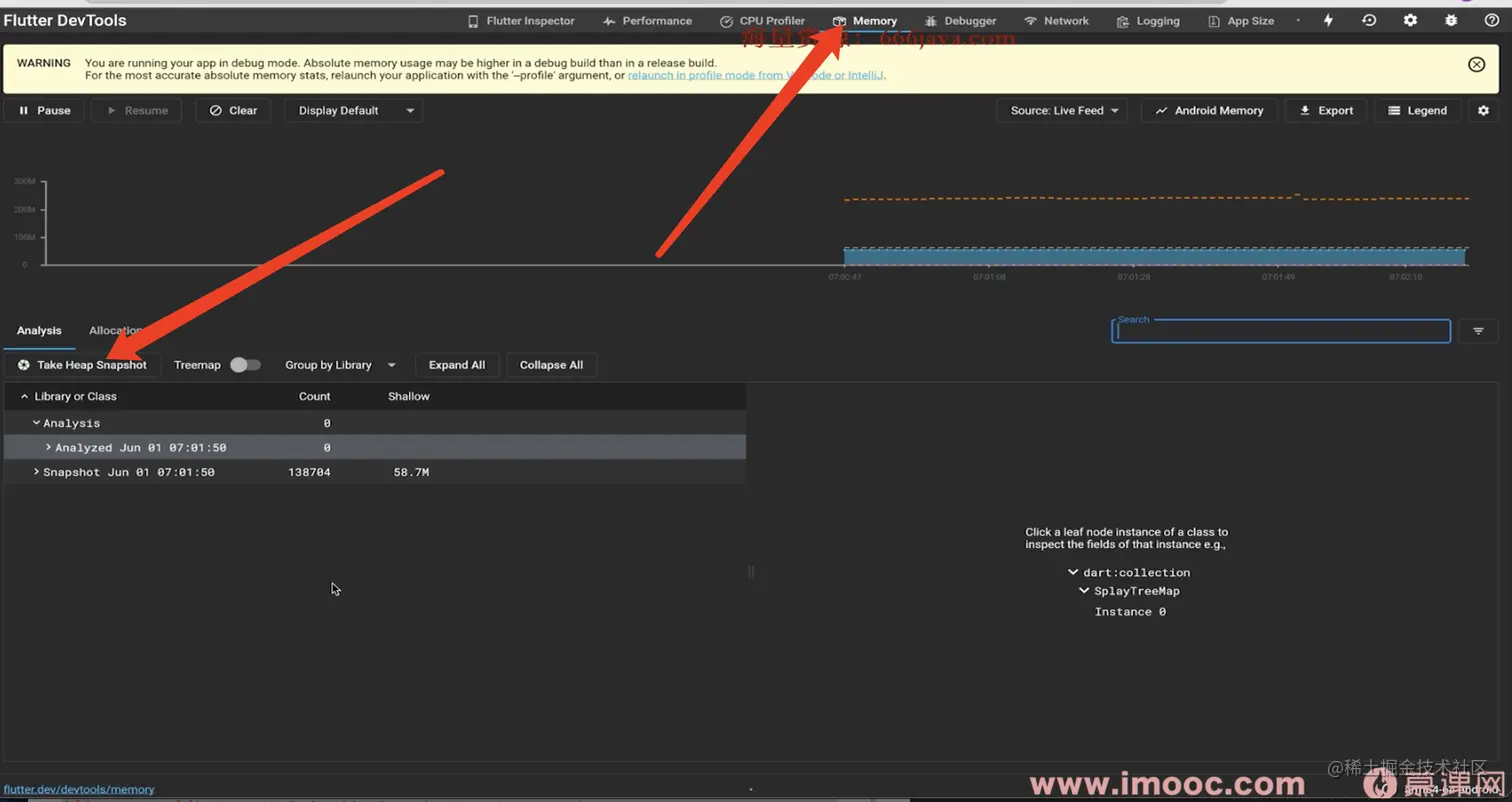Take a heap snapshot
The width and height of the screenshot is (1512, 802).
pos(82,365)
